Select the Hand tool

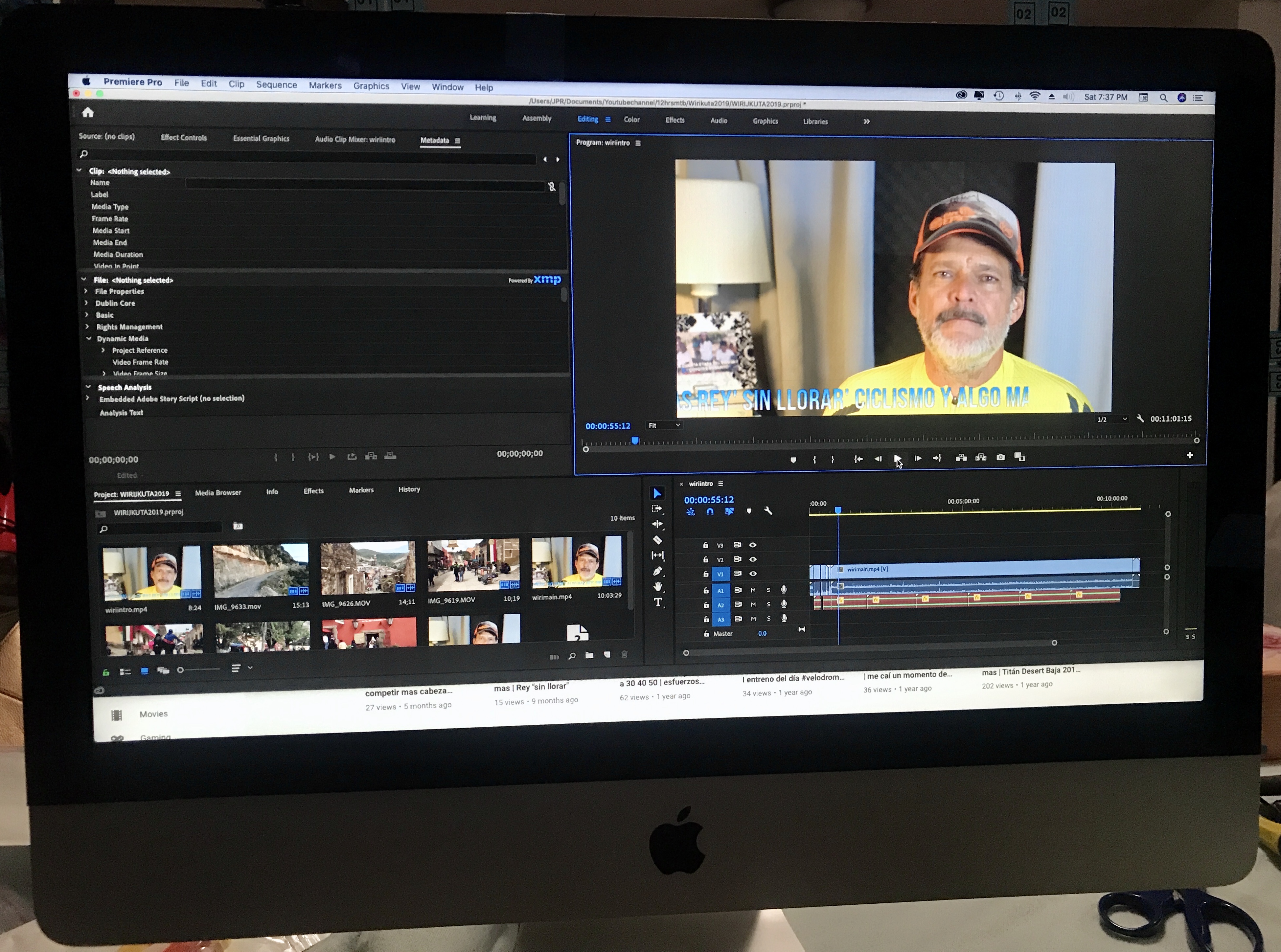[x=657, y=587]
